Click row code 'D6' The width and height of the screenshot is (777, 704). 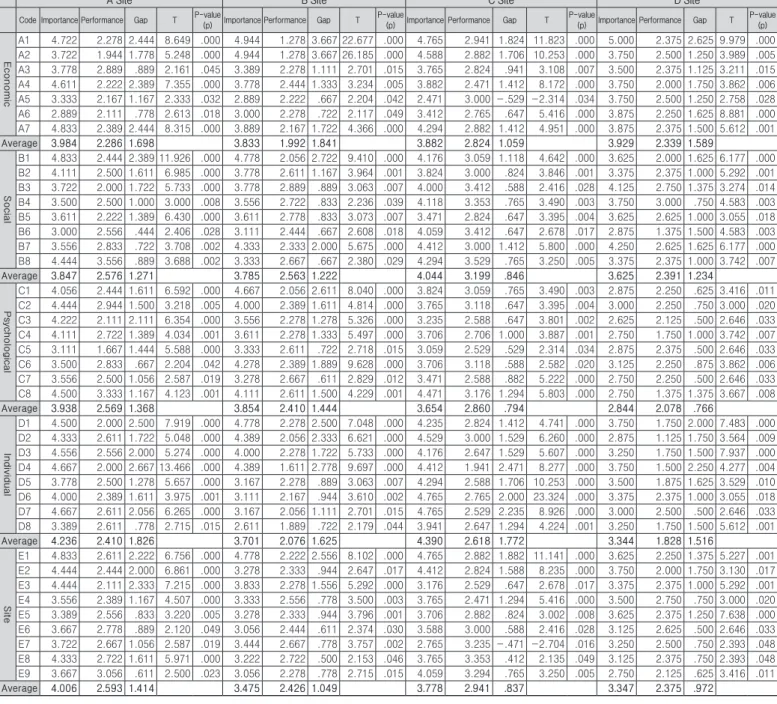click(x=24, y=497)
